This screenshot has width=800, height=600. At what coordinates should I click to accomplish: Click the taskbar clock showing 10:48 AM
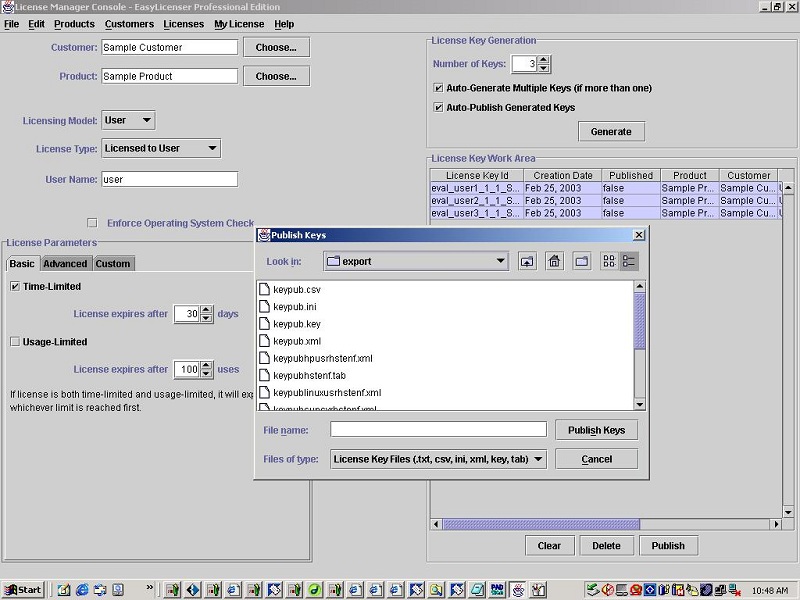(770, 590)
